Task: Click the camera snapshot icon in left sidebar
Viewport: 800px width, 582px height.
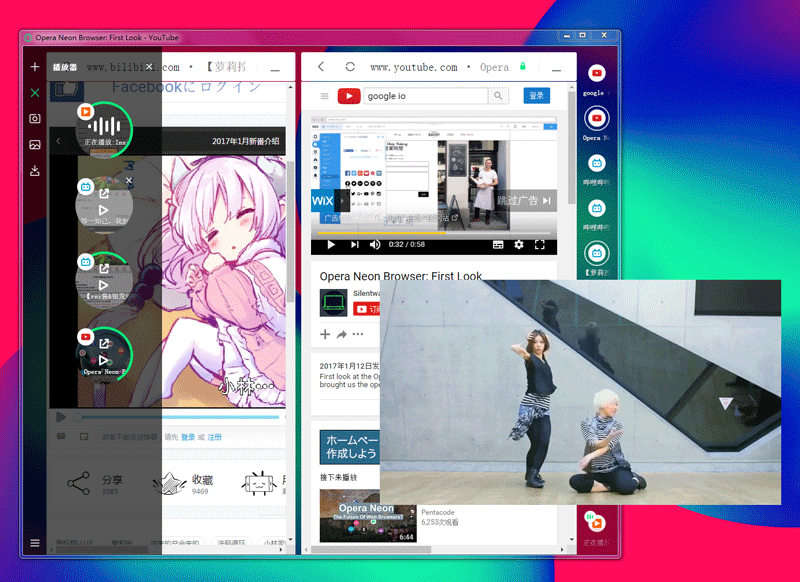Action: [x=35, y=119]
